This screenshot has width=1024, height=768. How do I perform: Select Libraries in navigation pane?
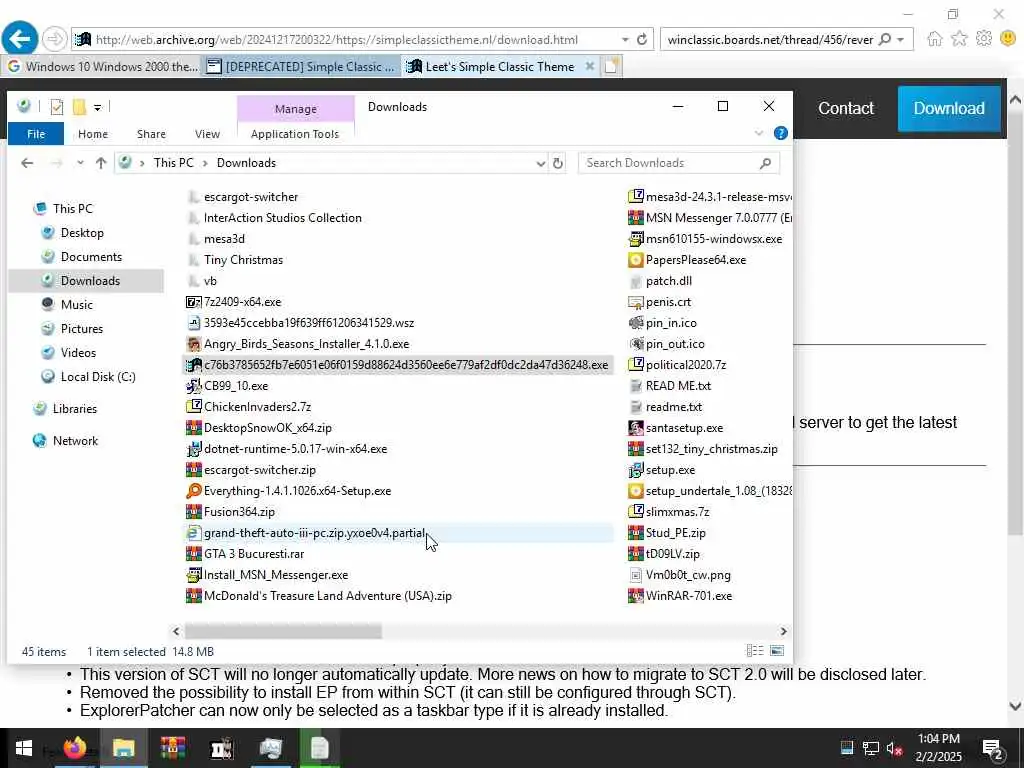74,409
